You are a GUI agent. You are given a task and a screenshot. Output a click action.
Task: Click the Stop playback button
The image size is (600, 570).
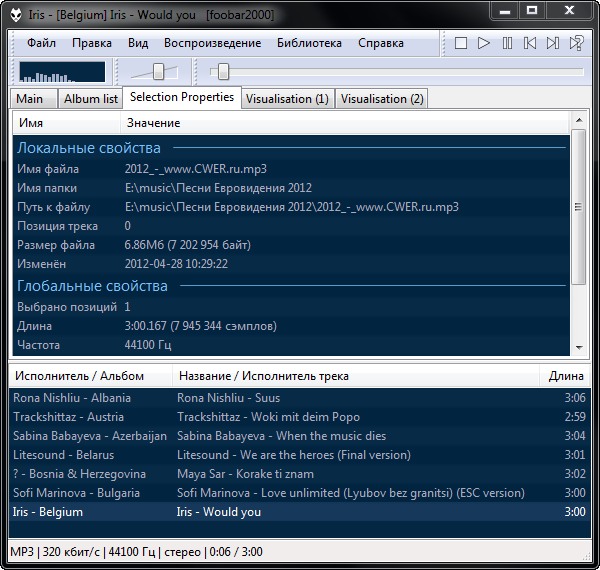coord(461,43)
